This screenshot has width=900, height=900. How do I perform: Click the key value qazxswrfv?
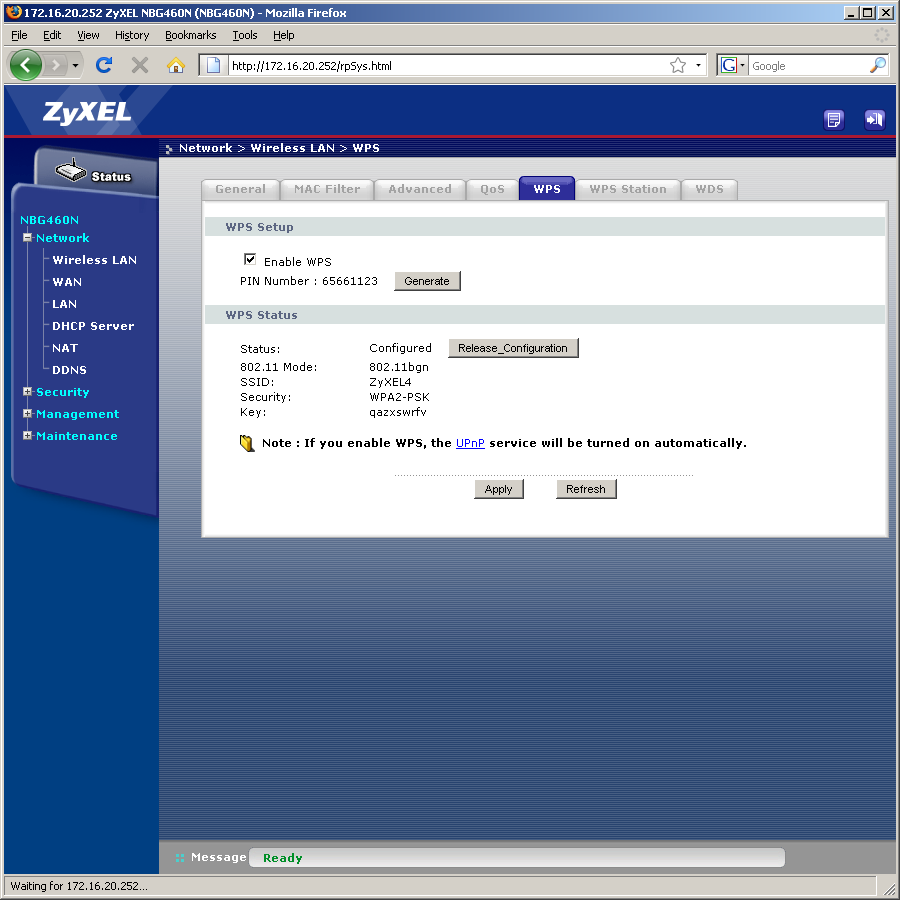pos(398,412)
